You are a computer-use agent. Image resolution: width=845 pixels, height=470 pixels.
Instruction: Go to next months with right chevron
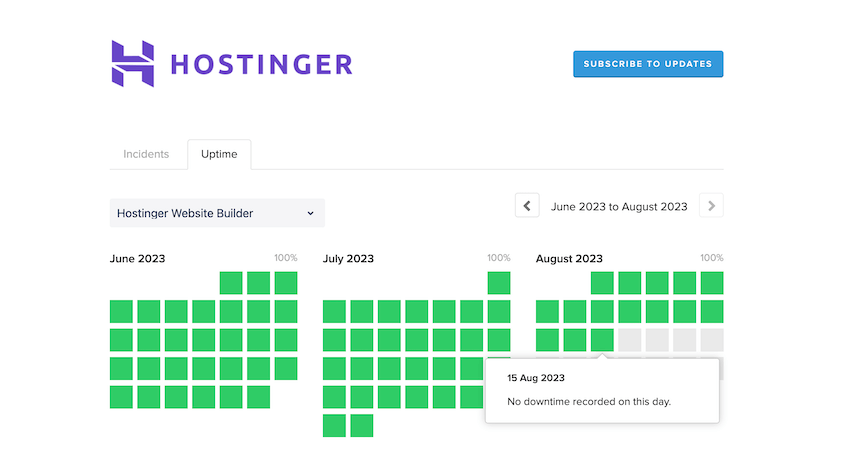[x=711, y=205]
